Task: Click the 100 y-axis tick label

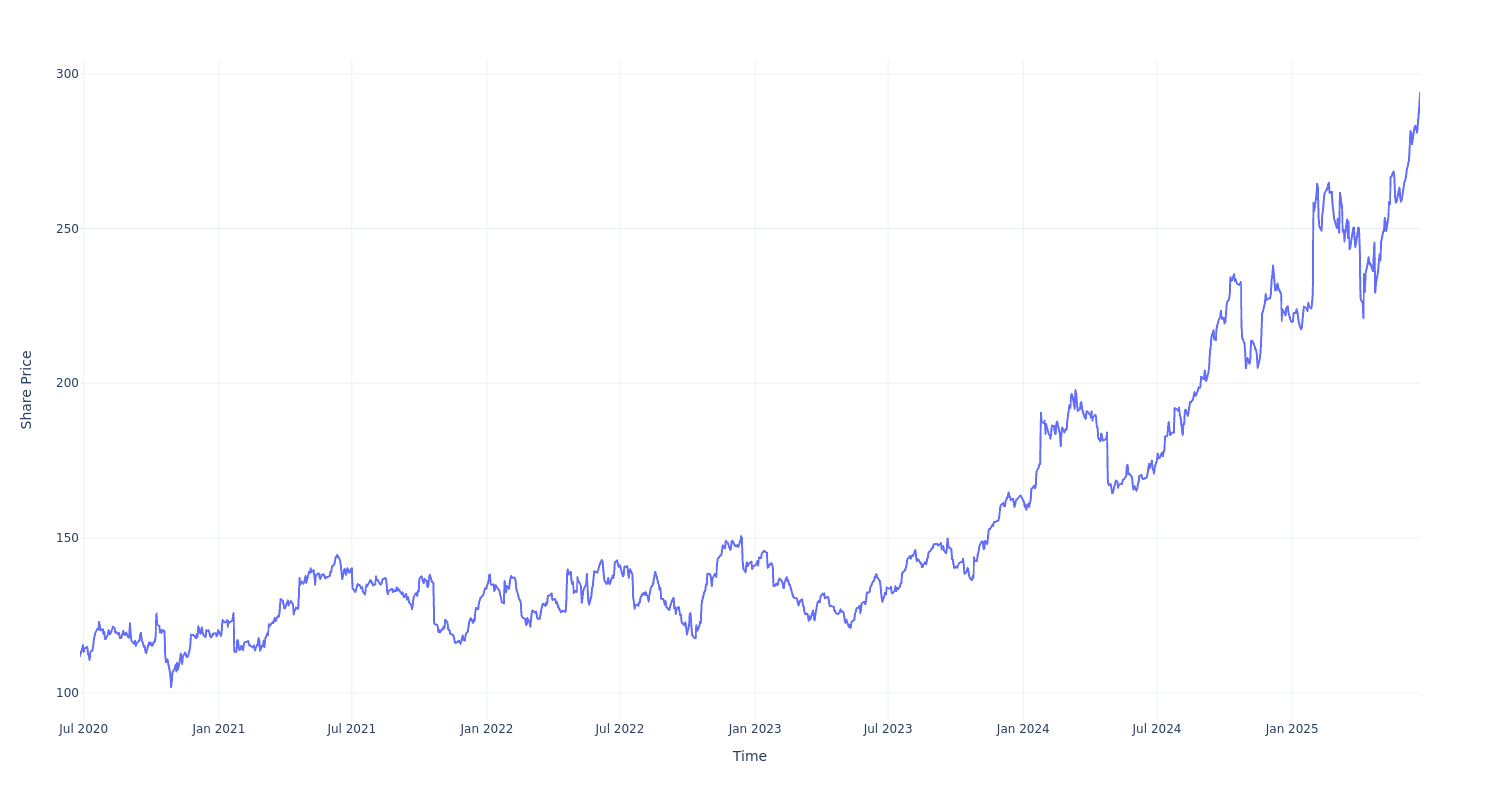Action: point(67,692)
